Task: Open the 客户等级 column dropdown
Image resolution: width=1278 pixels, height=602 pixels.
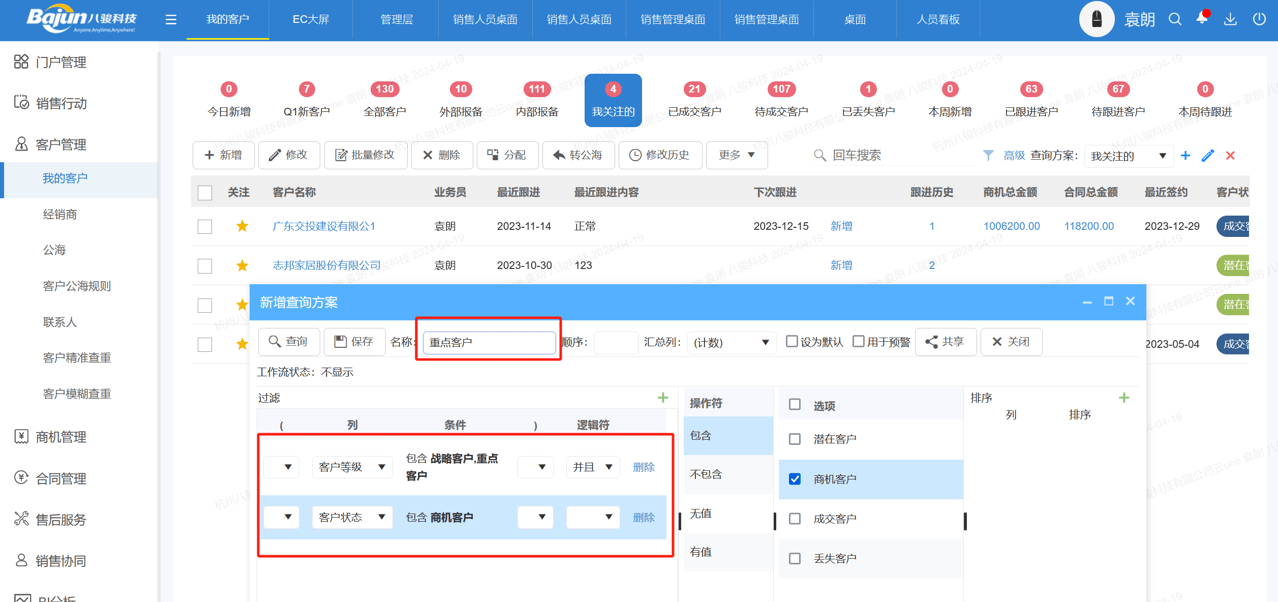Action: click(352, 465)
